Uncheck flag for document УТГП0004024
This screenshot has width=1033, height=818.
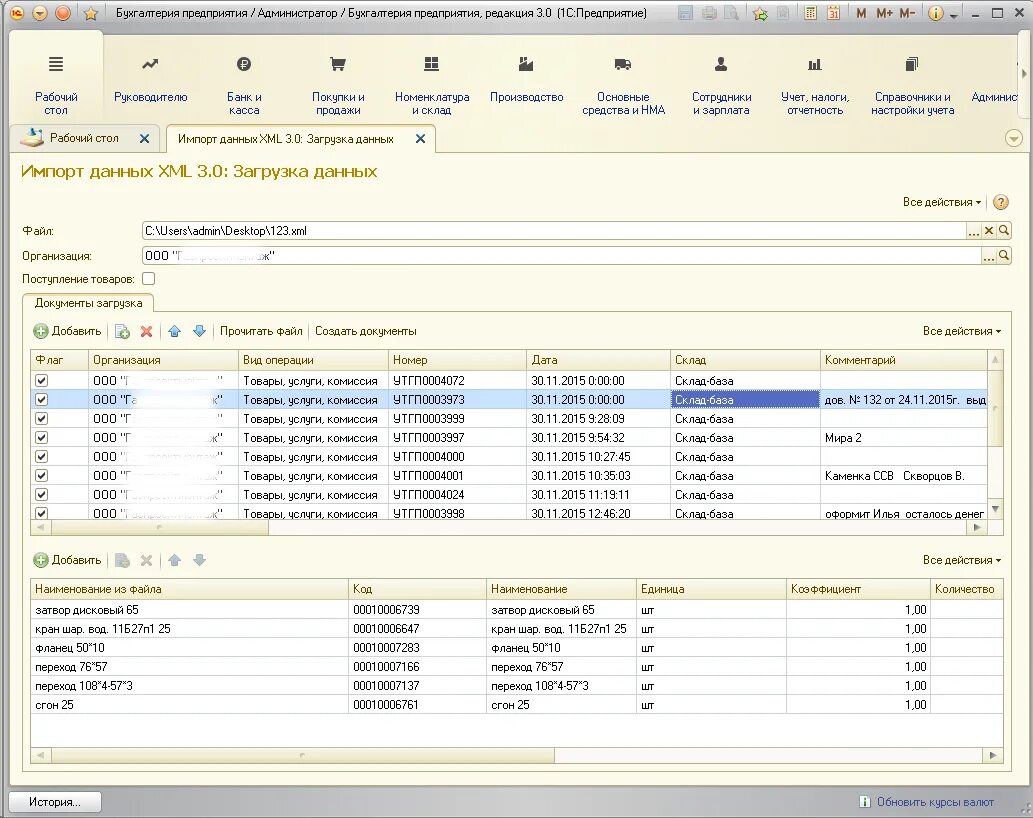42,495
